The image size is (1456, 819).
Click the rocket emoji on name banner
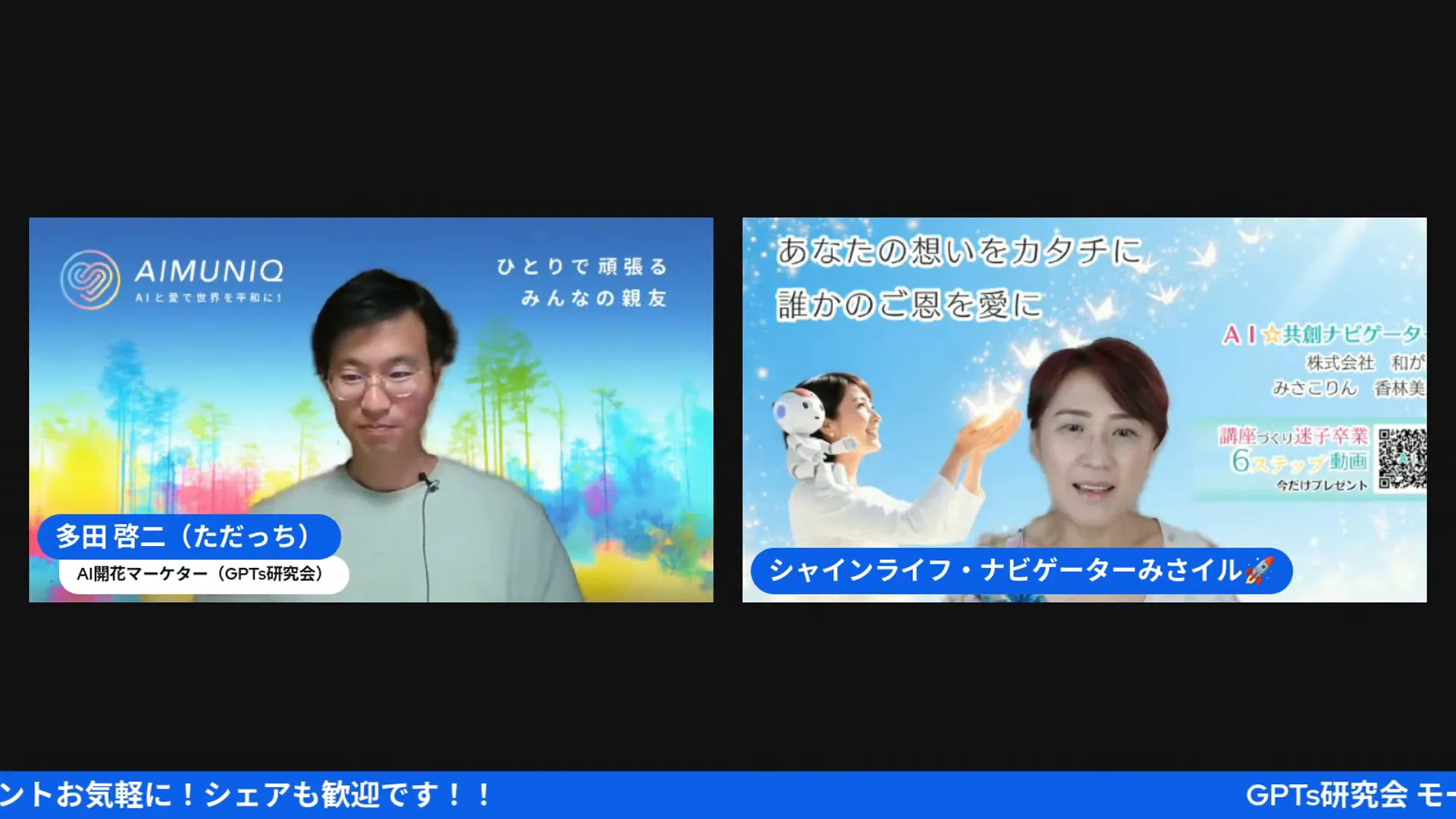click(1259, 570)
